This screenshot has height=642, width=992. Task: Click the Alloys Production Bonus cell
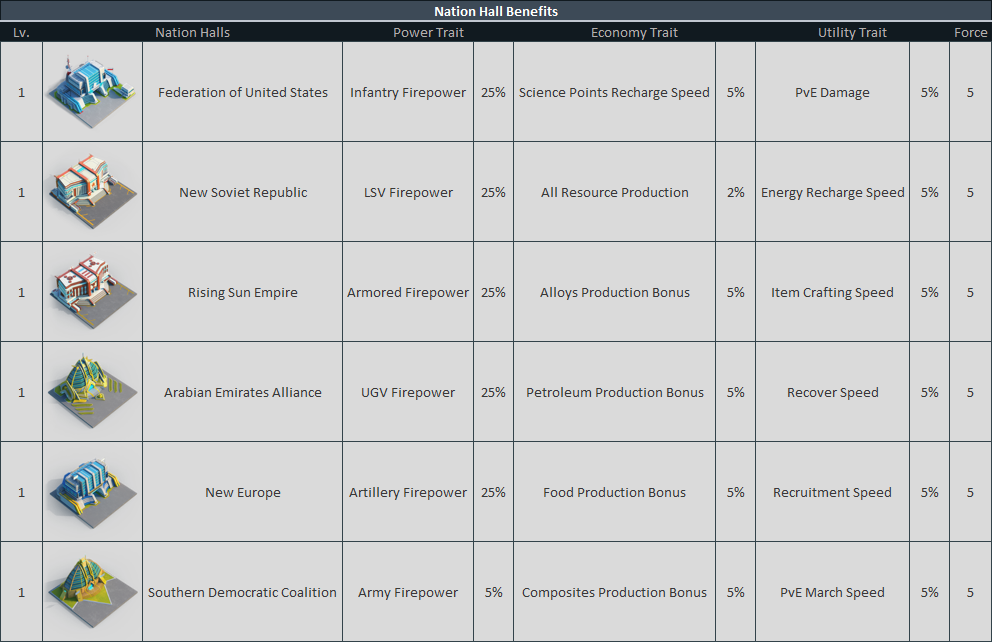614,292
